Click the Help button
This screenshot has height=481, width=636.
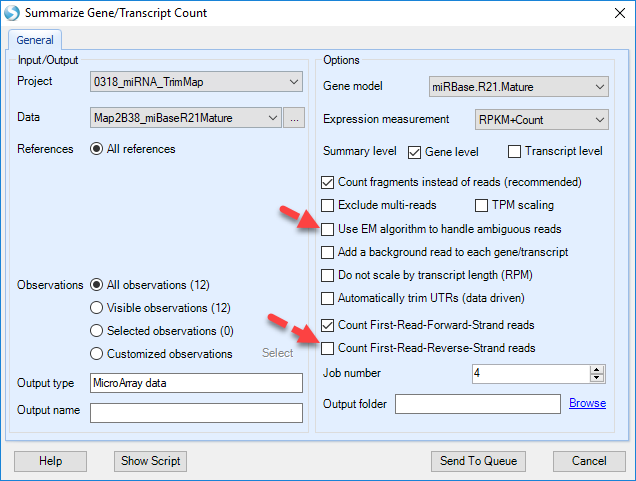(x=50, y=461)
